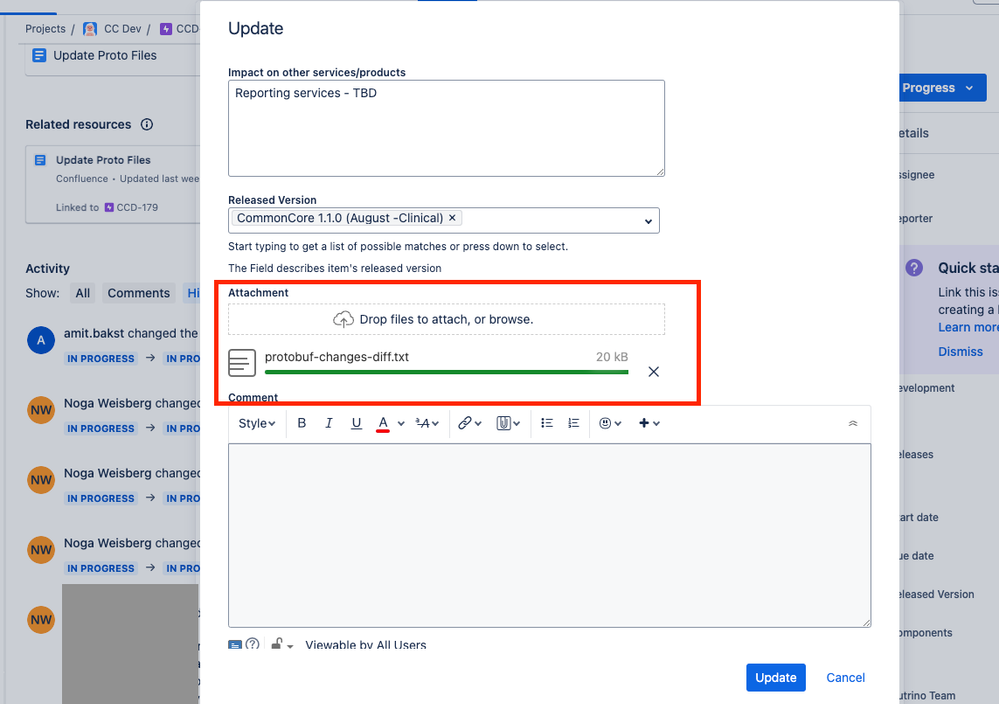Click the Cancel link

(x=845, y=678)
